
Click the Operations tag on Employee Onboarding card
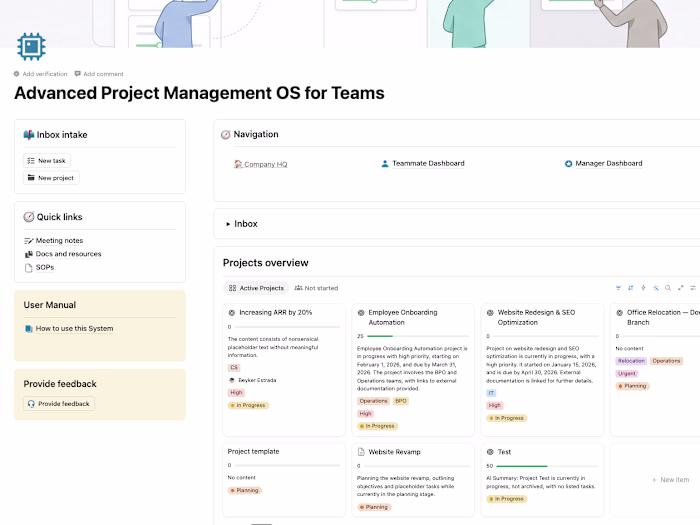pyautogui.click(x=373, y=401)
